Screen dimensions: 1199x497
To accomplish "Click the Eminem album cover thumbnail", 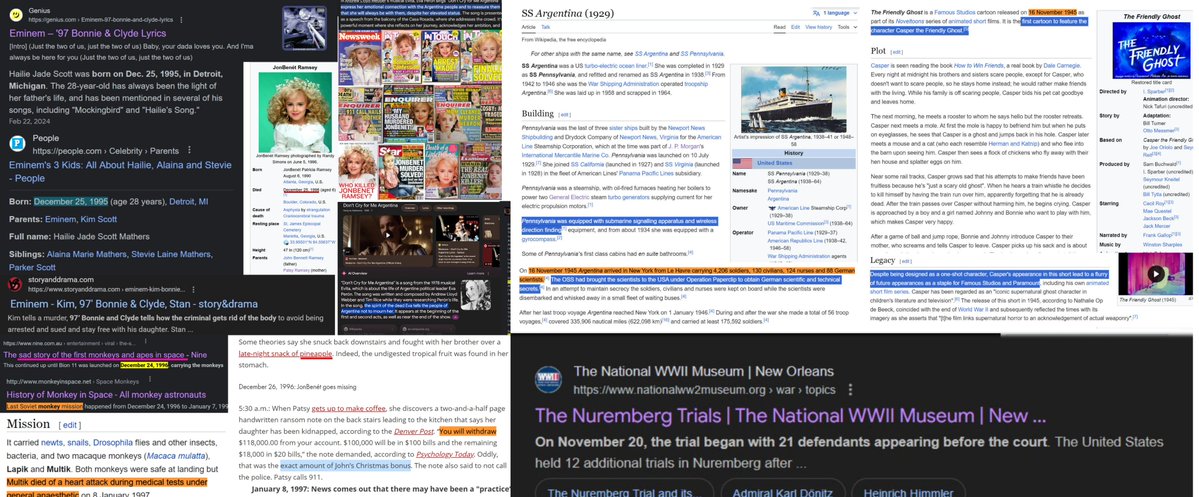I will click(304, 28).
